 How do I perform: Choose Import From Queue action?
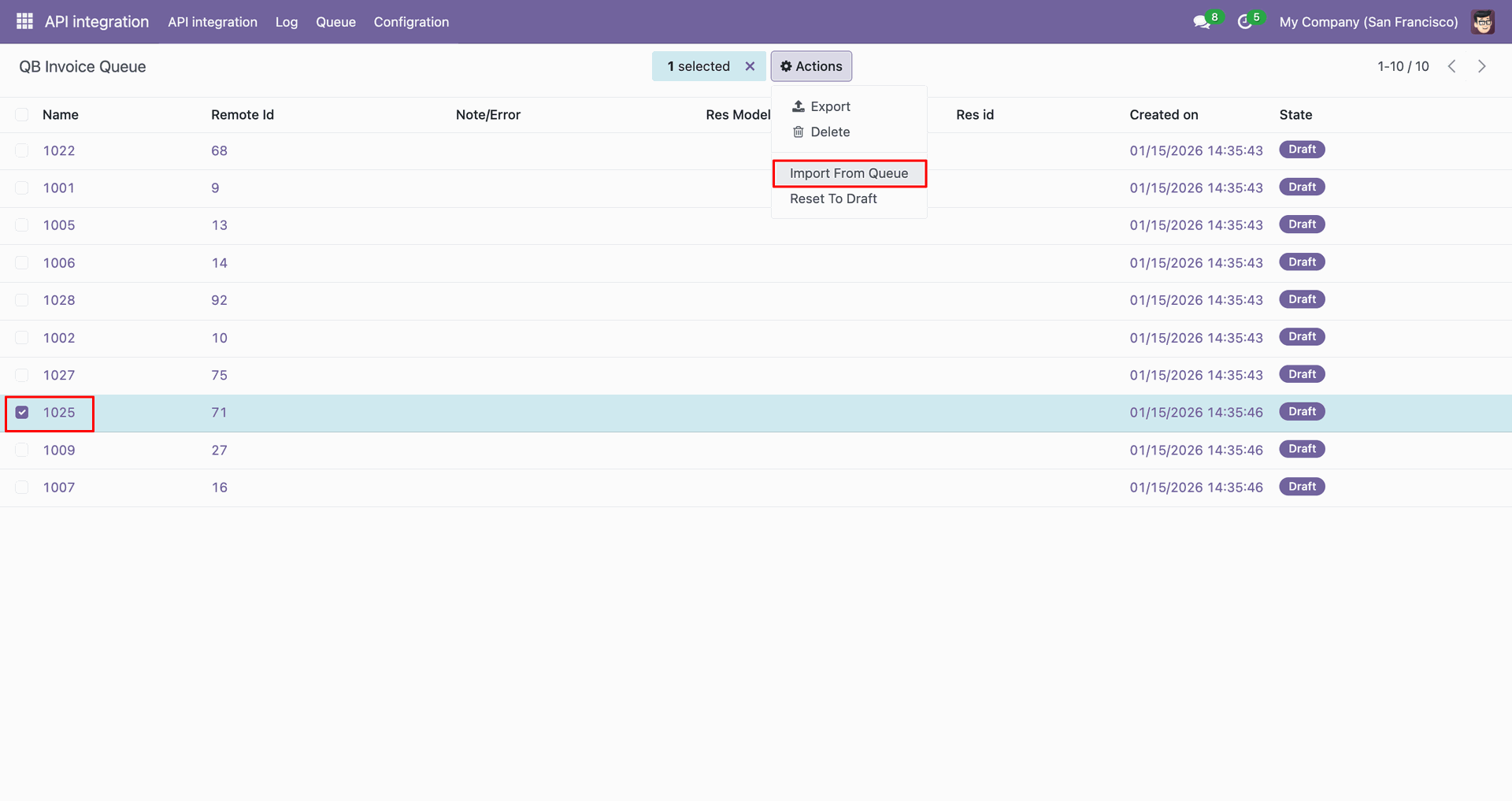(x=848, y=173)
